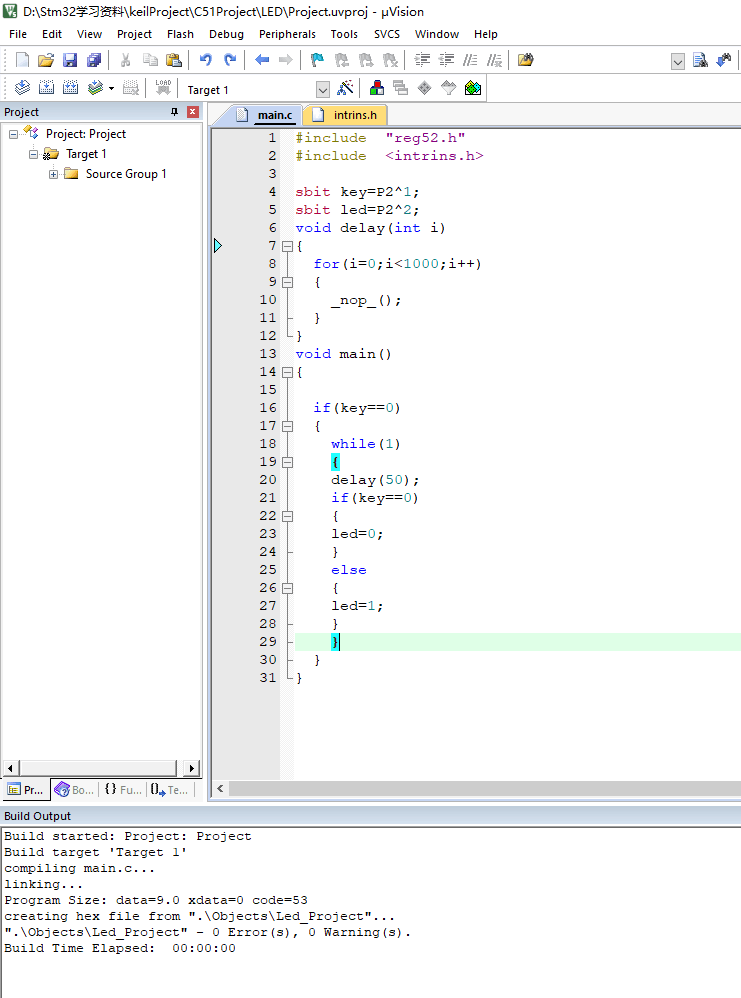Open Options for Target wand icon

pyautogui.click(x=345, y=87)
